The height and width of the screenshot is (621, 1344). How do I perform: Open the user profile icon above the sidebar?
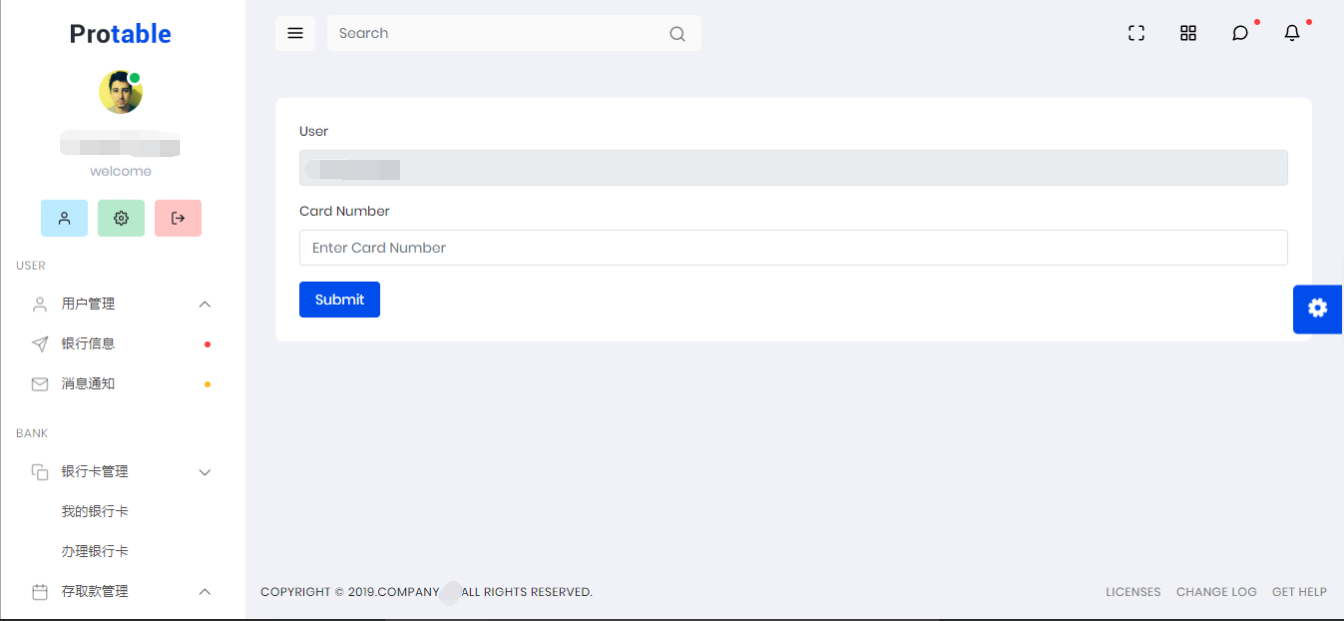(x=64, y=217)
